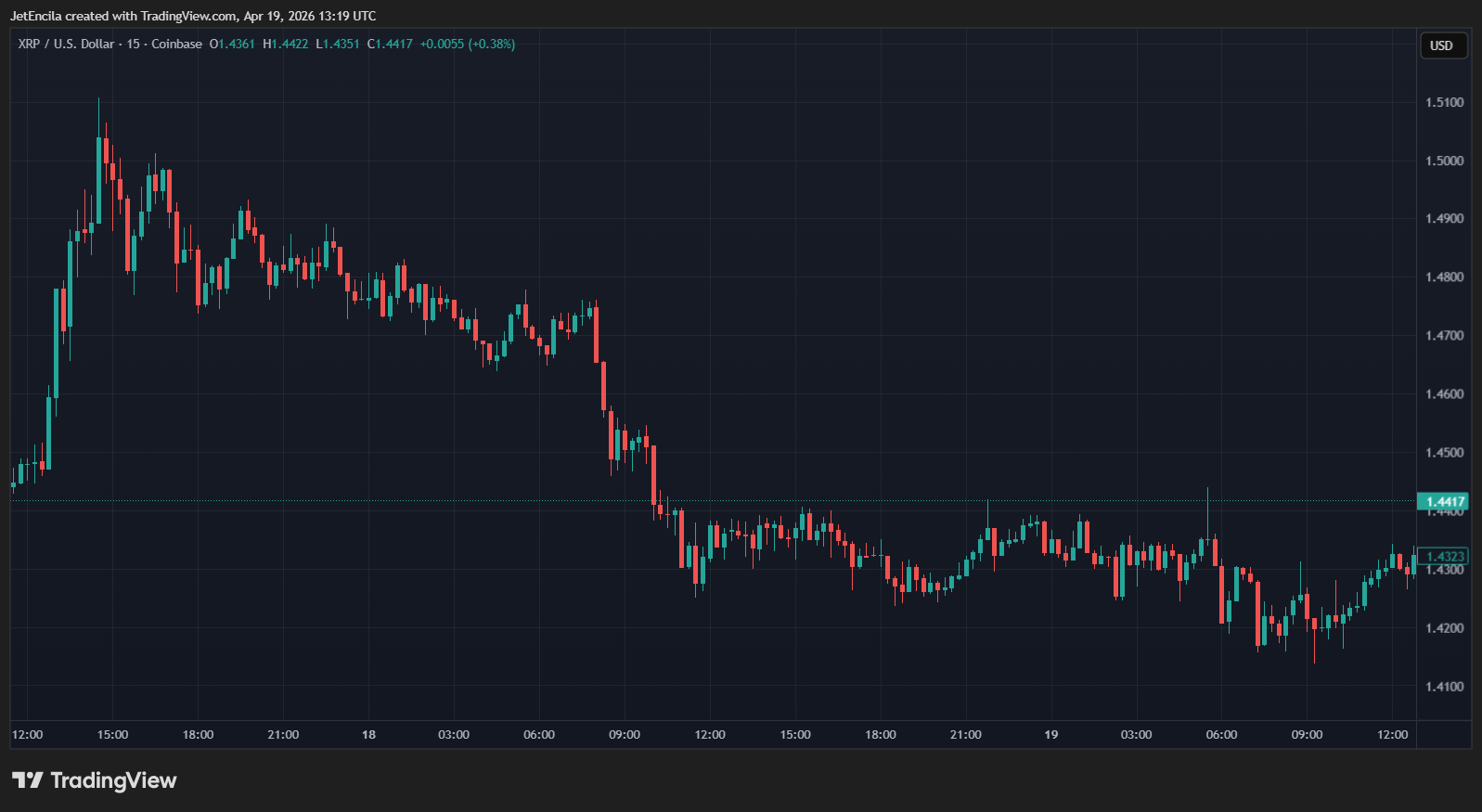Viewport: 1482px width, 812px height.
Task: Click the high value H1.4422
Action: coord(285,44)
